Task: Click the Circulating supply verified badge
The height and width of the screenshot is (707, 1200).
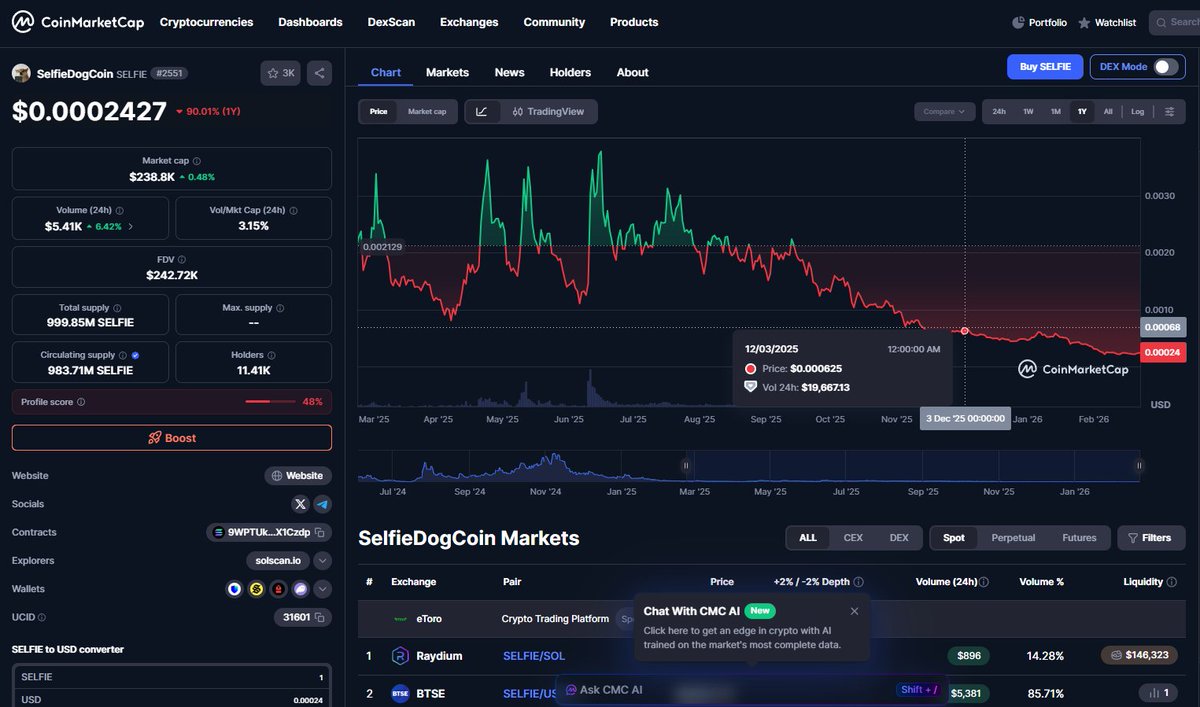Action: (x=135, y=355)
